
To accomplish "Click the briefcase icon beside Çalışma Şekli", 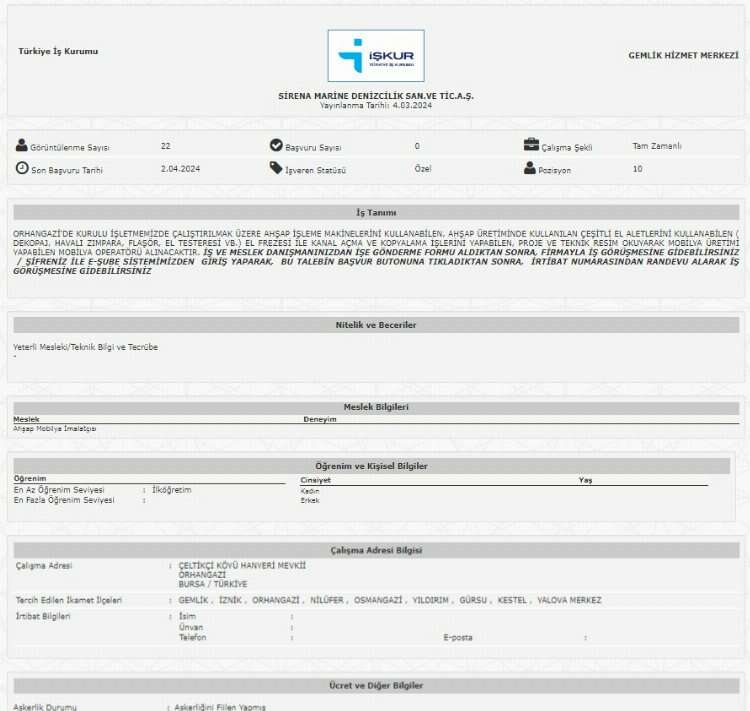I will coord(531,145).
